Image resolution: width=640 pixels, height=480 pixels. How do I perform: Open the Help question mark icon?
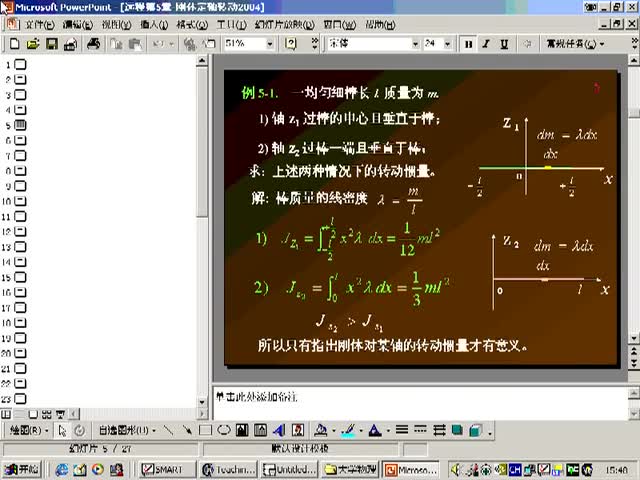point(291,44)
